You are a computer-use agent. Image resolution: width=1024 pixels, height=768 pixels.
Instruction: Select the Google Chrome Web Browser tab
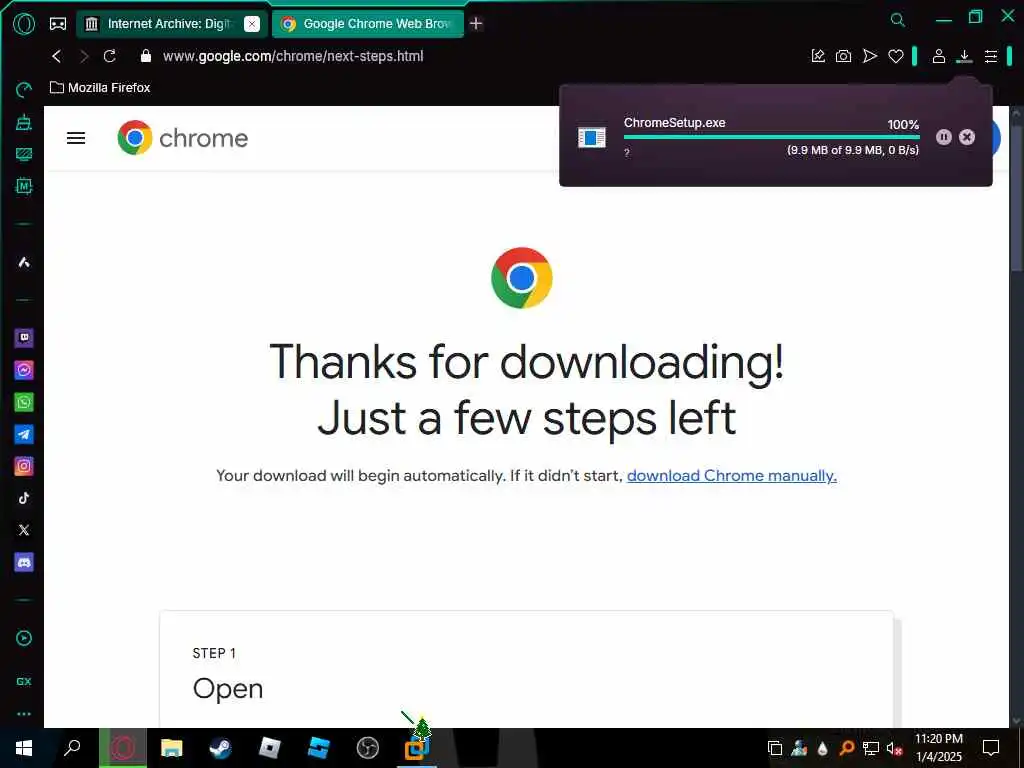click(367, 24)
